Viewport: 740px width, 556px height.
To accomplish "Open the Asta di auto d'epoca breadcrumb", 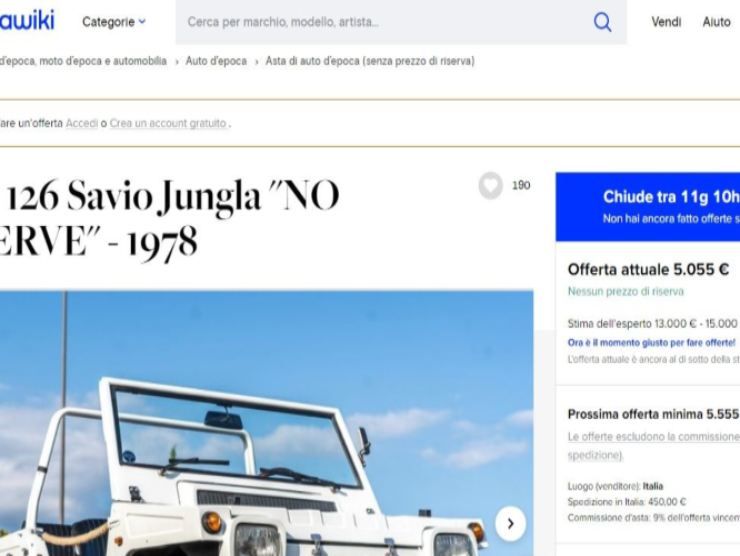I will pos(370,61).
